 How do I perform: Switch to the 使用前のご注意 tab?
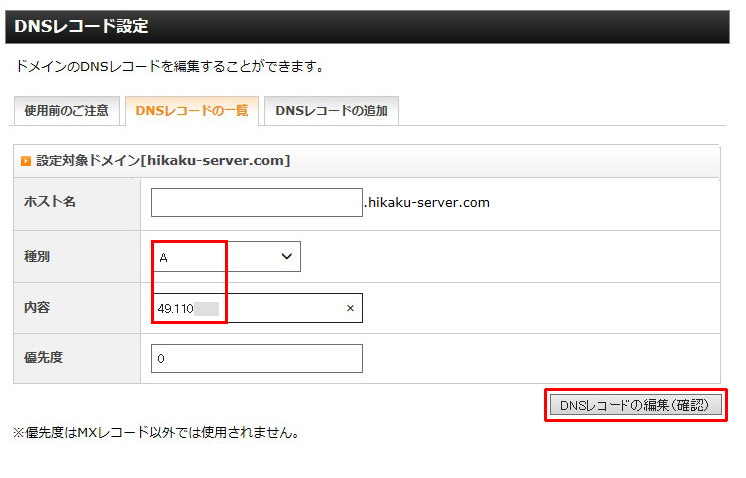click(66, 111)
